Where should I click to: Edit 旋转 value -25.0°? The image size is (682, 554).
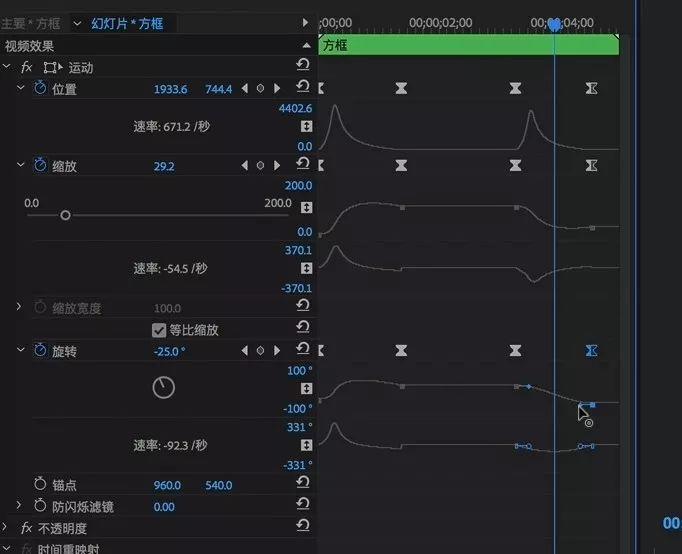tap(169, 352)
